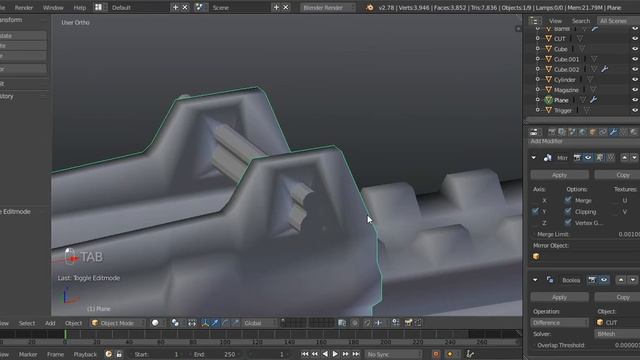Apply the Boolean modifier
This screenshot has height=360, width=640.
coord(560,297)
